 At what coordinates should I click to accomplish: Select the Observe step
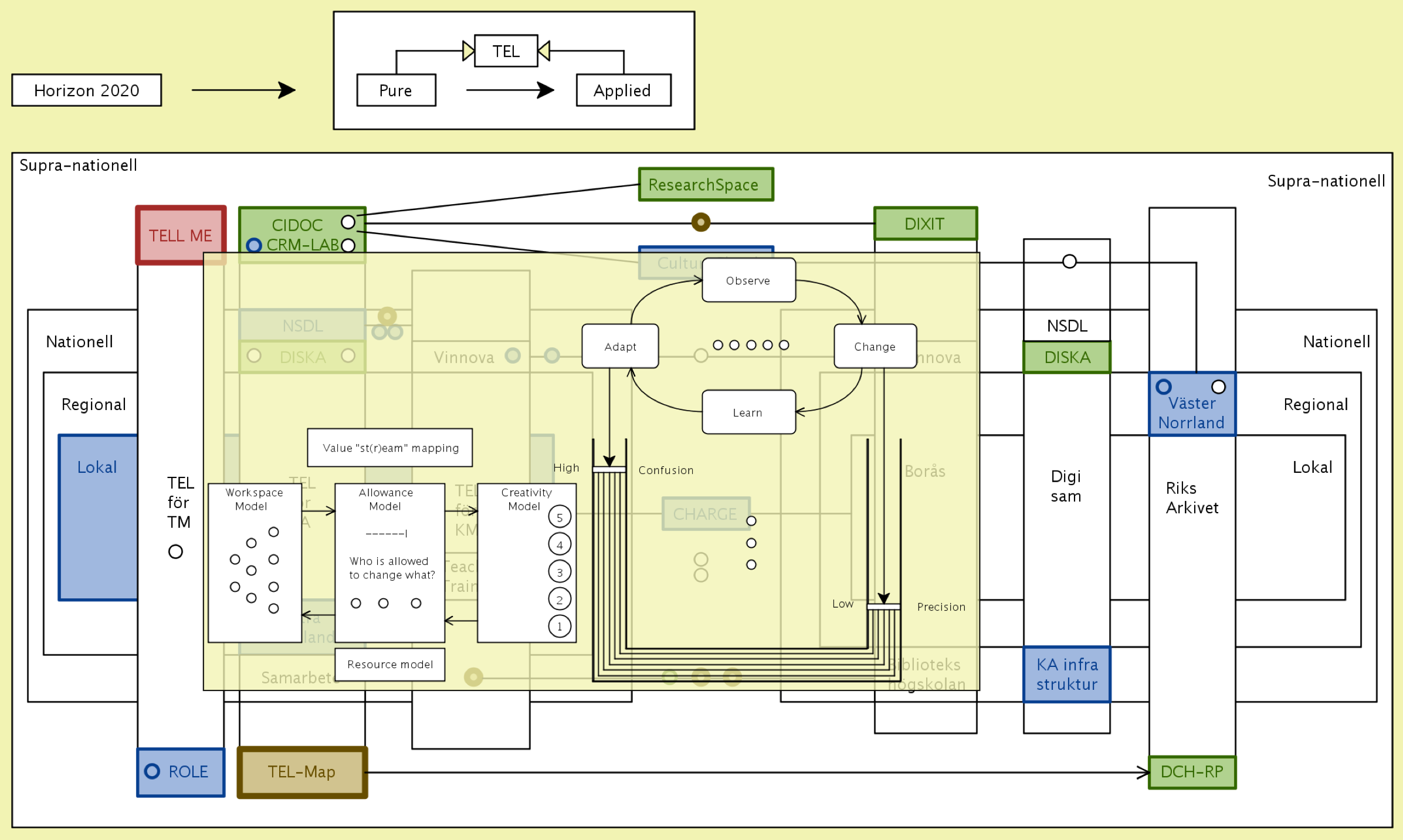748,280
